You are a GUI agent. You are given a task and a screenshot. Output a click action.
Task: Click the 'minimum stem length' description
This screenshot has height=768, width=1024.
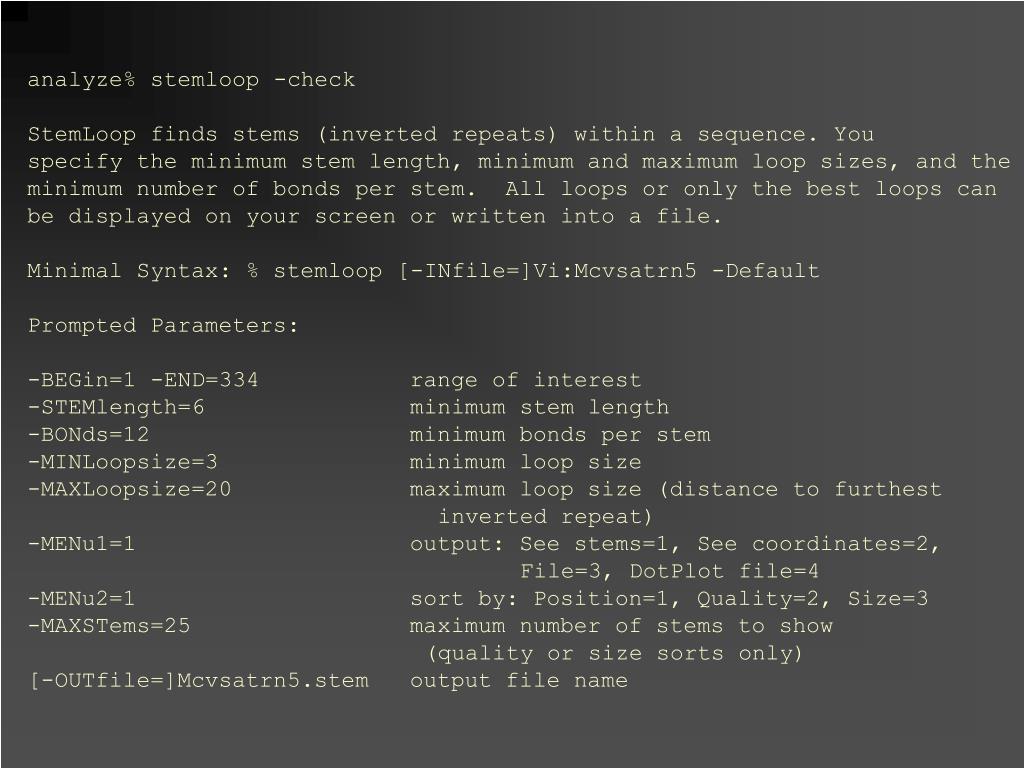(539, 408)
